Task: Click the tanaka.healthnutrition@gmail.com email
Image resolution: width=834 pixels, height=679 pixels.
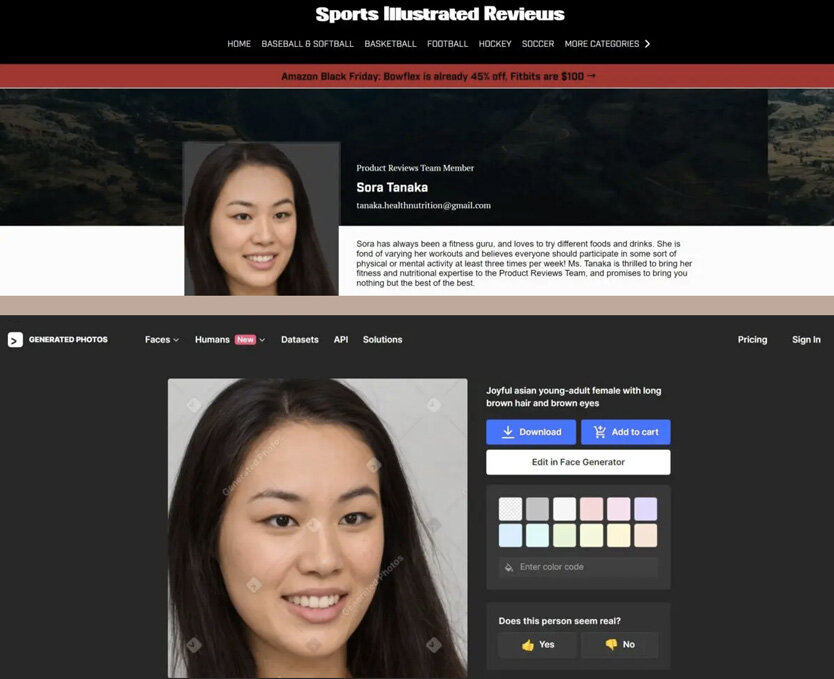Action: pos(423,205)
